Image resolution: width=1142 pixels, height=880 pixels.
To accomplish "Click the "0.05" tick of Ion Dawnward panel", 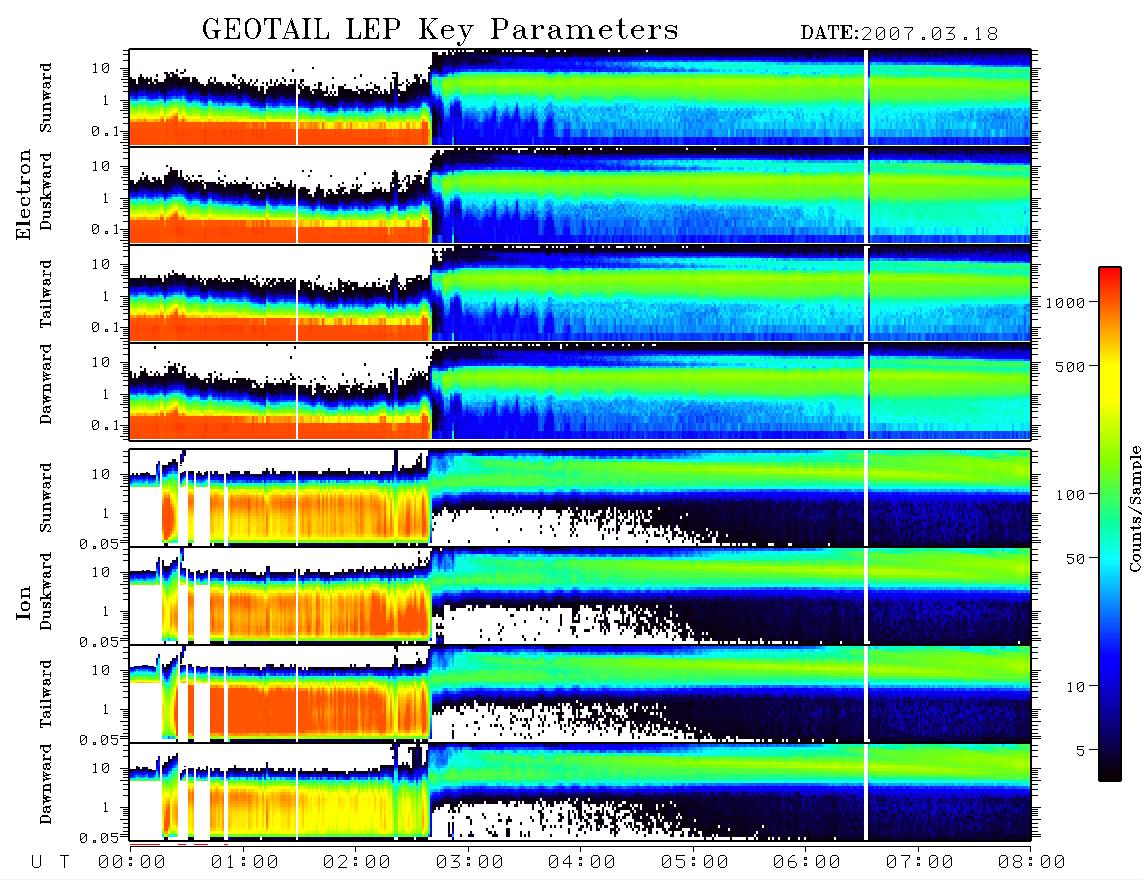I will click(x=99, y=838).
